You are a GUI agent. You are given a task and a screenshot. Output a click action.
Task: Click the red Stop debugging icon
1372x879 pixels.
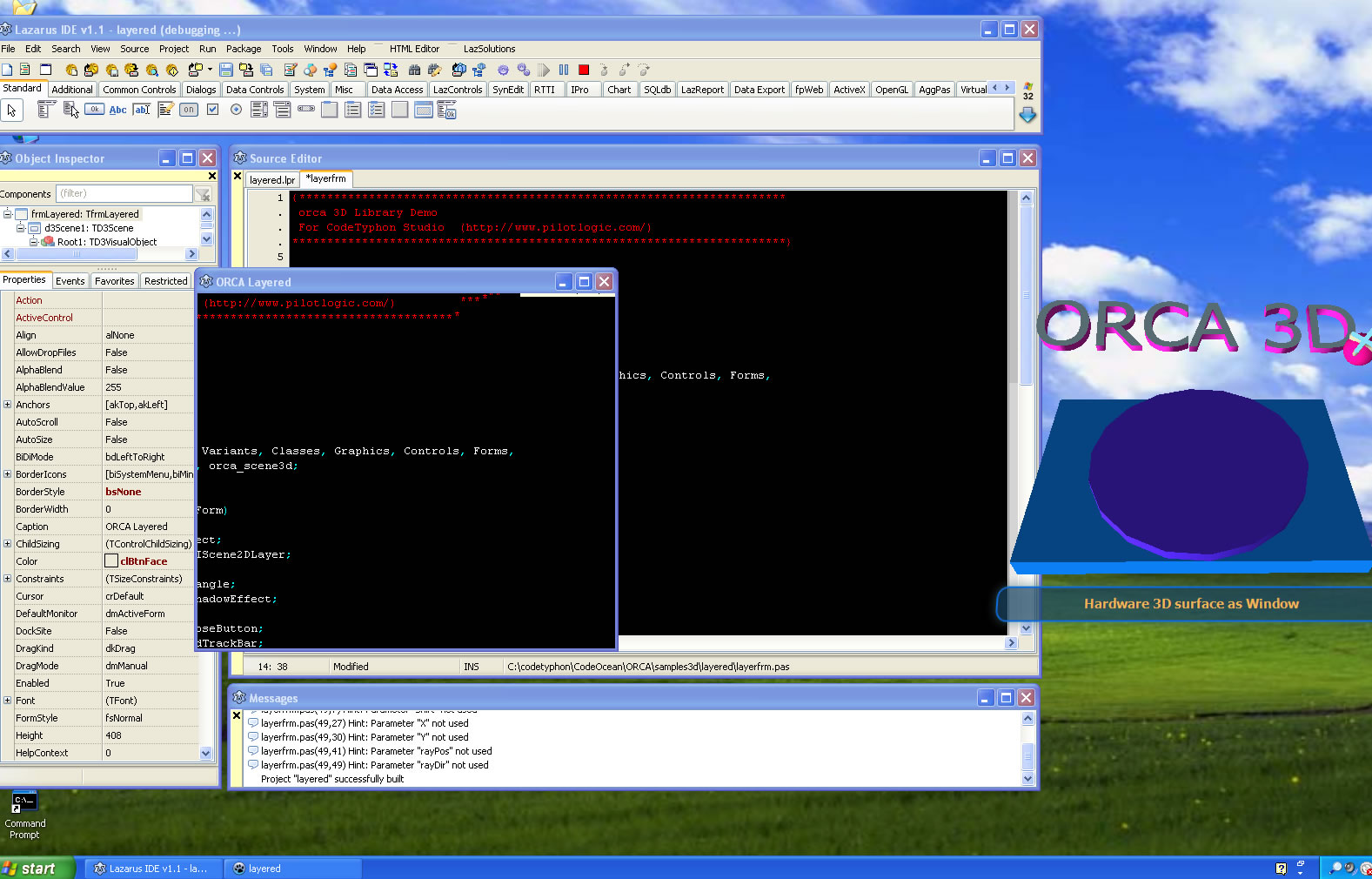(584, 70)
